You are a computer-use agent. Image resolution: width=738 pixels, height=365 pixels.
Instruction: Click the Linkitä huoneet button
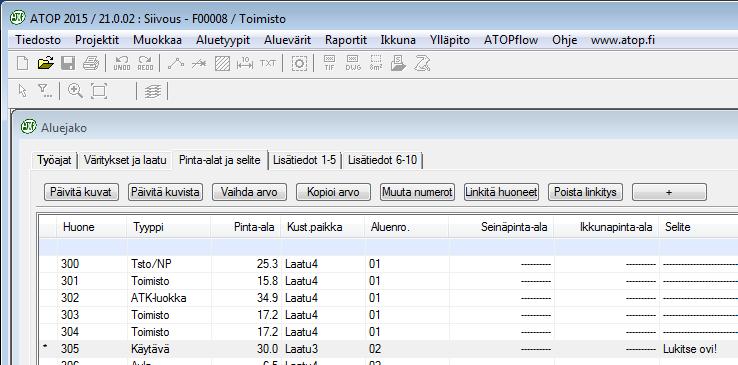pyautogui.click(x=501, y=192)
